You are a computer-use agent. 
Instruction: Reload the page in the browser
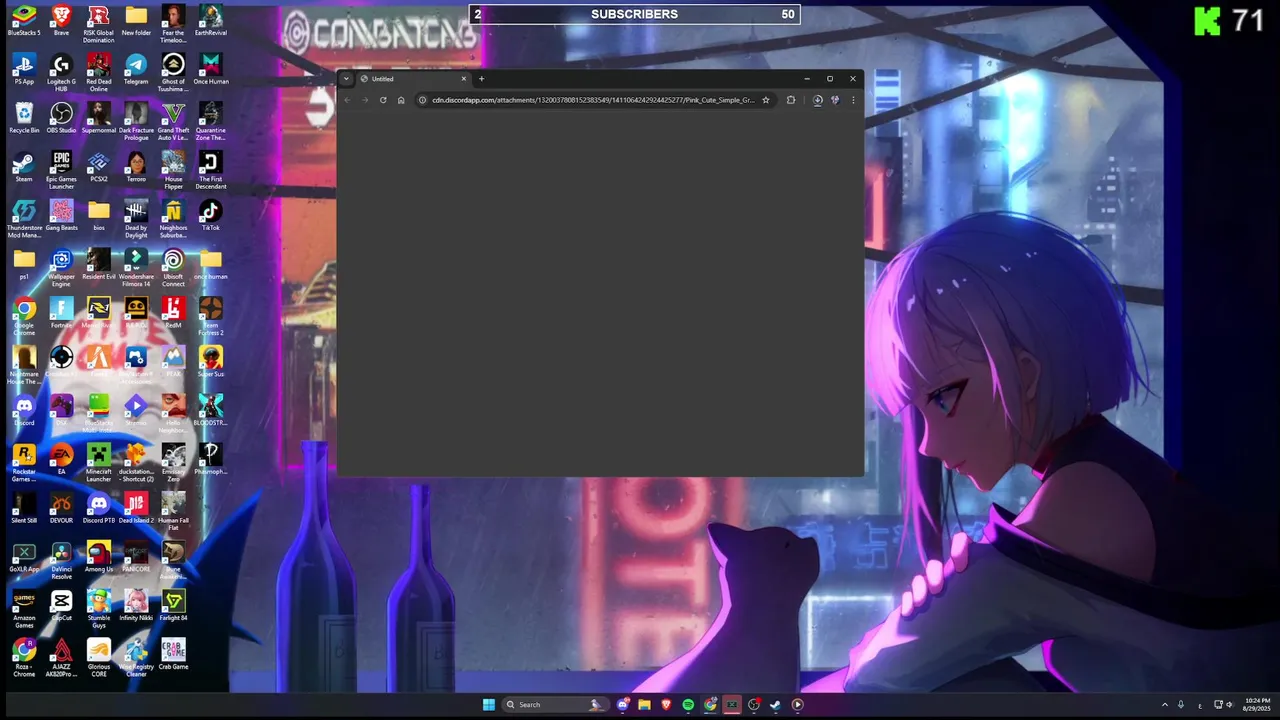(382, 100)
